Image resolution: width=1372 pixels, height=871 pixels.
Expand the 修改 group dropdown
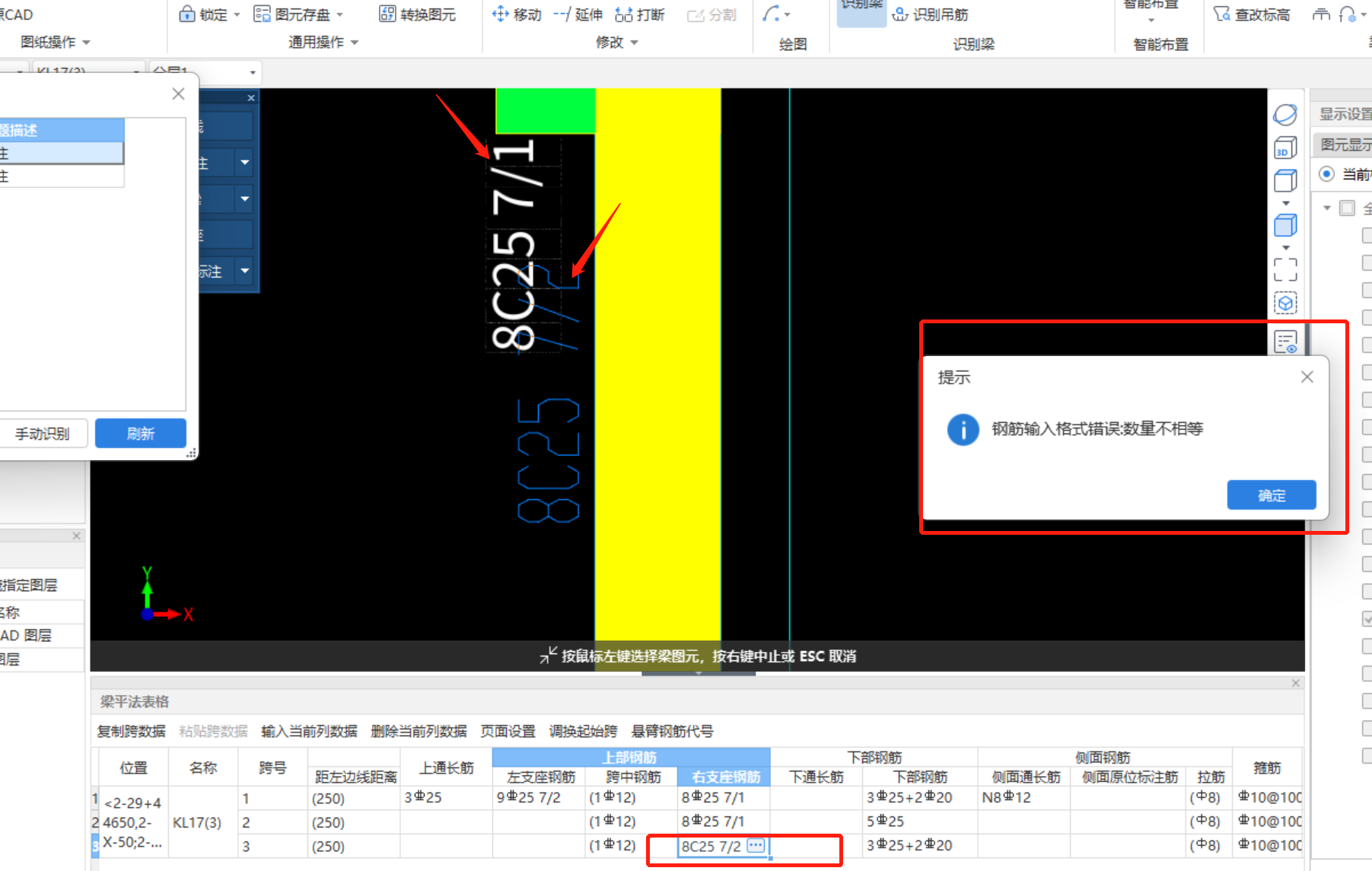tap(634, 43)
